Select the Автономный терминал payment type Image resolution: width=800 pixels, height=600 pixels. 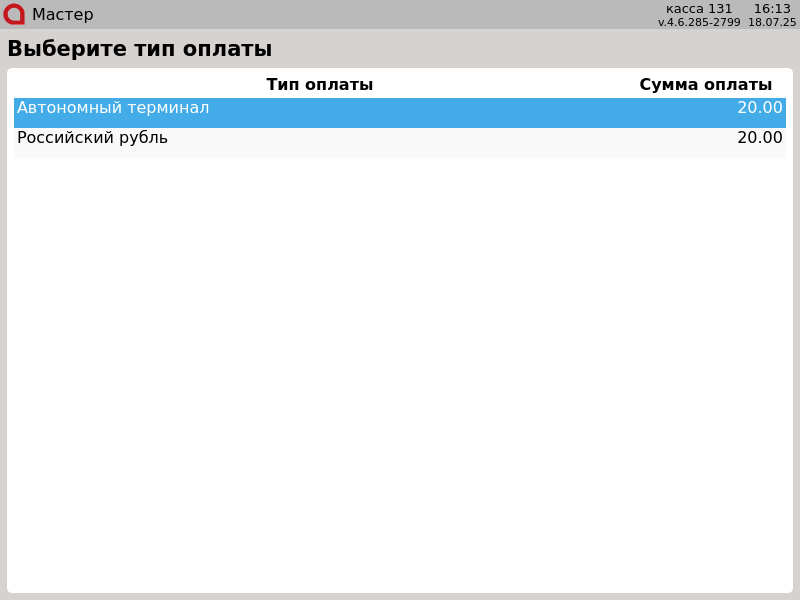coord(113,108)
